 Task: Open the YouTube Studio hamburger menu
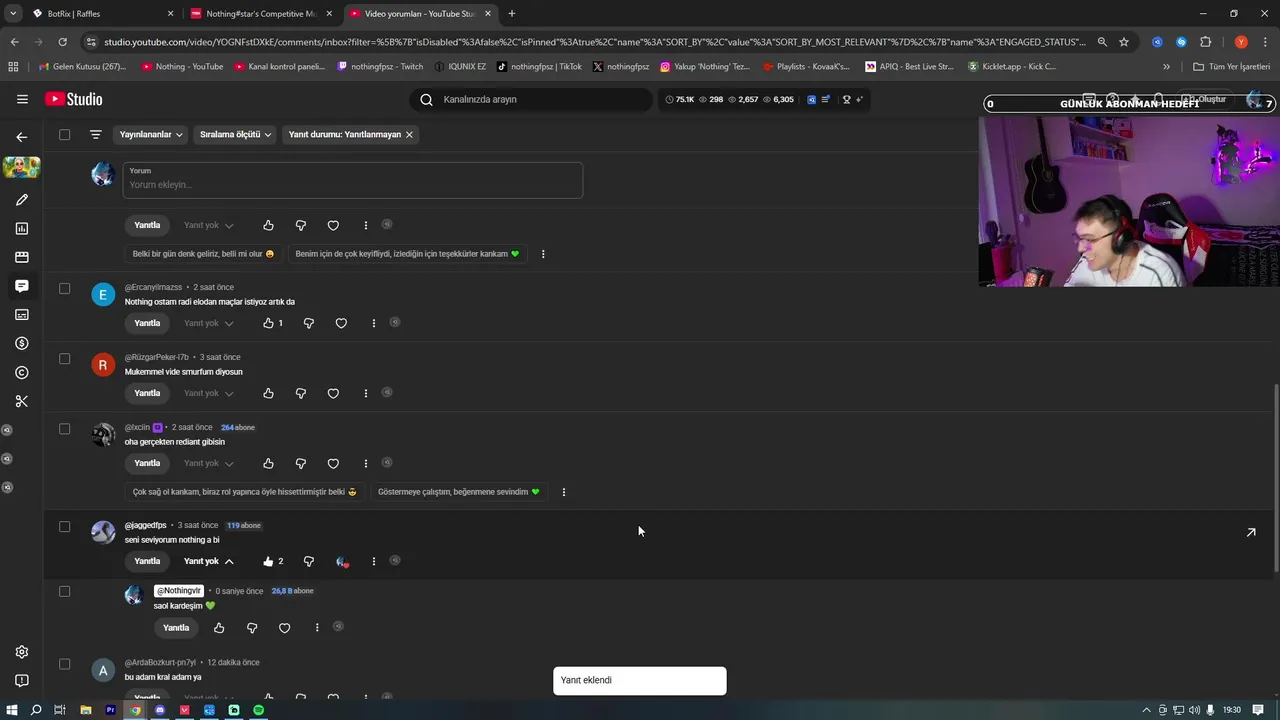click(x=22, y=99)
